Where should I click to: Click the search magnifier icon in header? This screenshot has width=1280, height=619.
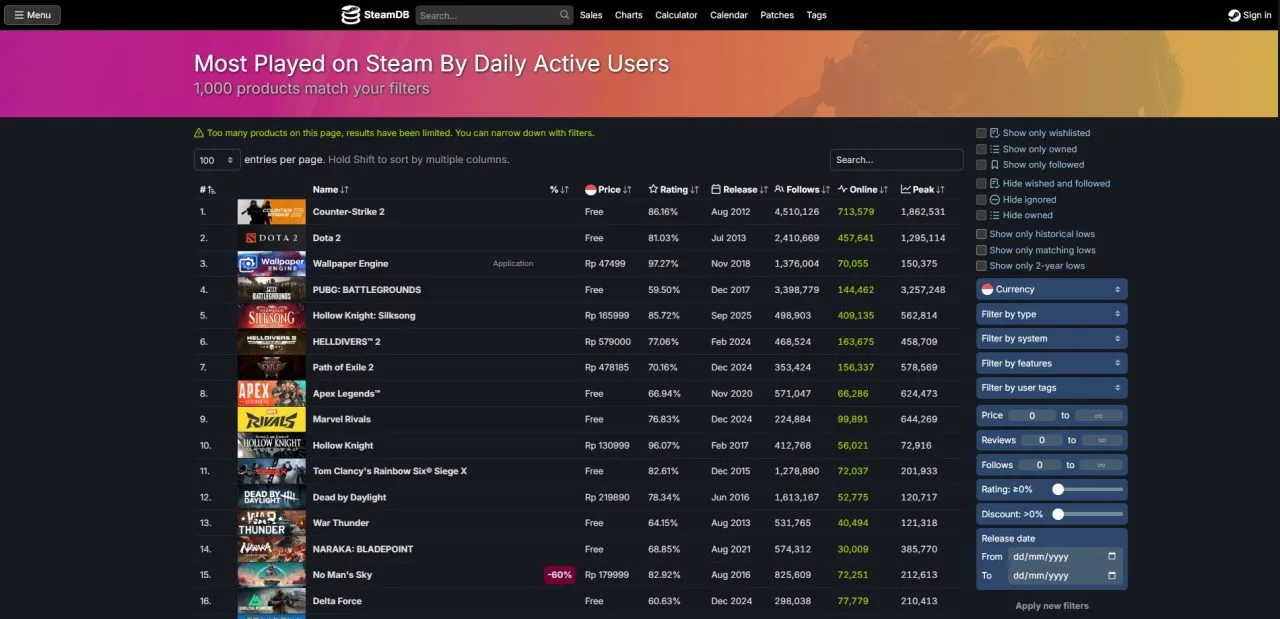(564, 15)
